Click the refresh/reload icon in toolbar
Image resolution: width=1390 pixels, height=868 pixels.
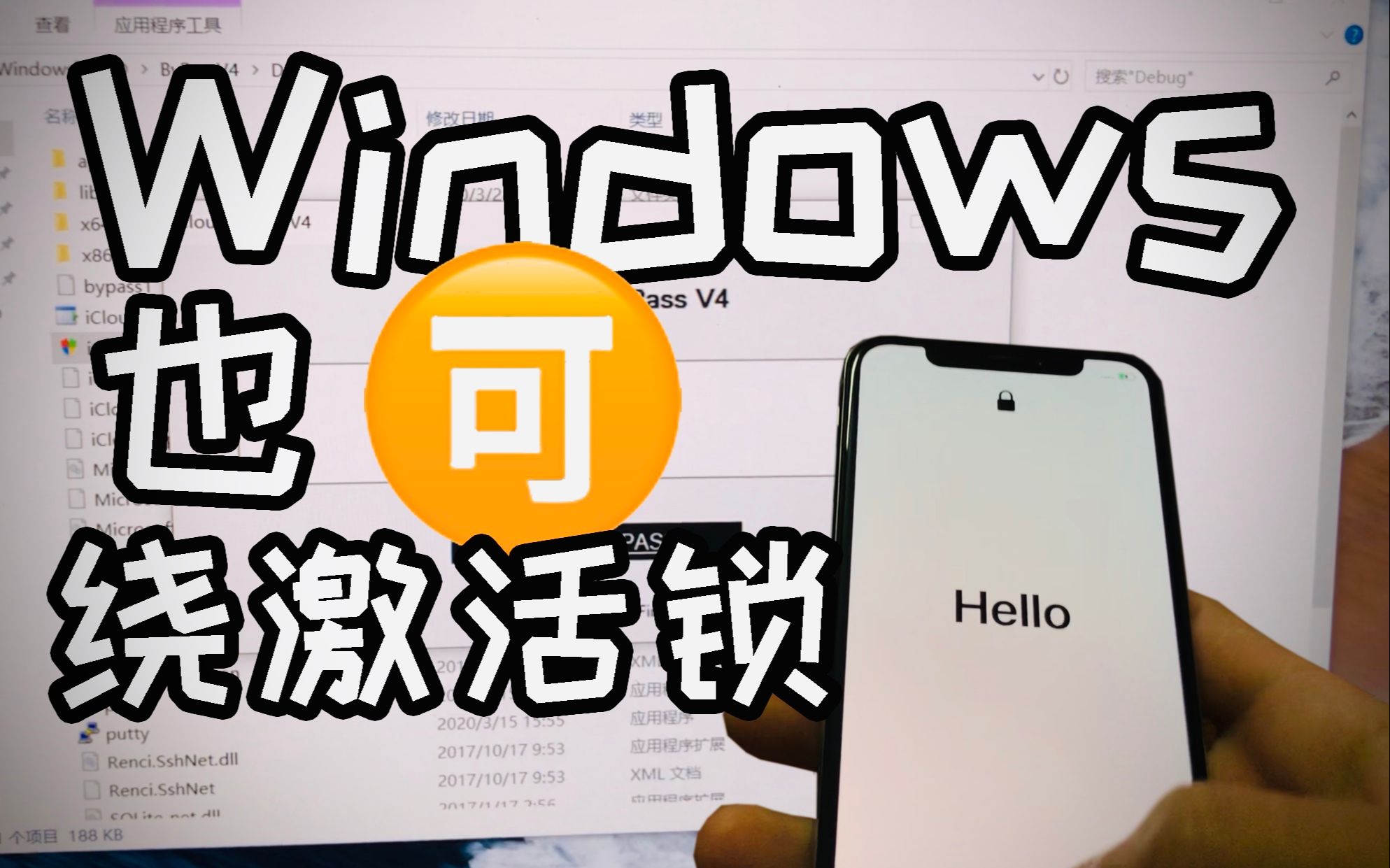point(1063,75)
